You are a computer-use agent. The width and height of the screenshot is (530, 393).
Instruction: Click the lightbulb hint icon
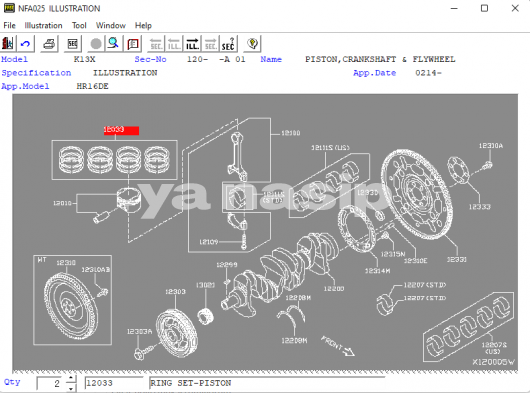click(252, 44)
